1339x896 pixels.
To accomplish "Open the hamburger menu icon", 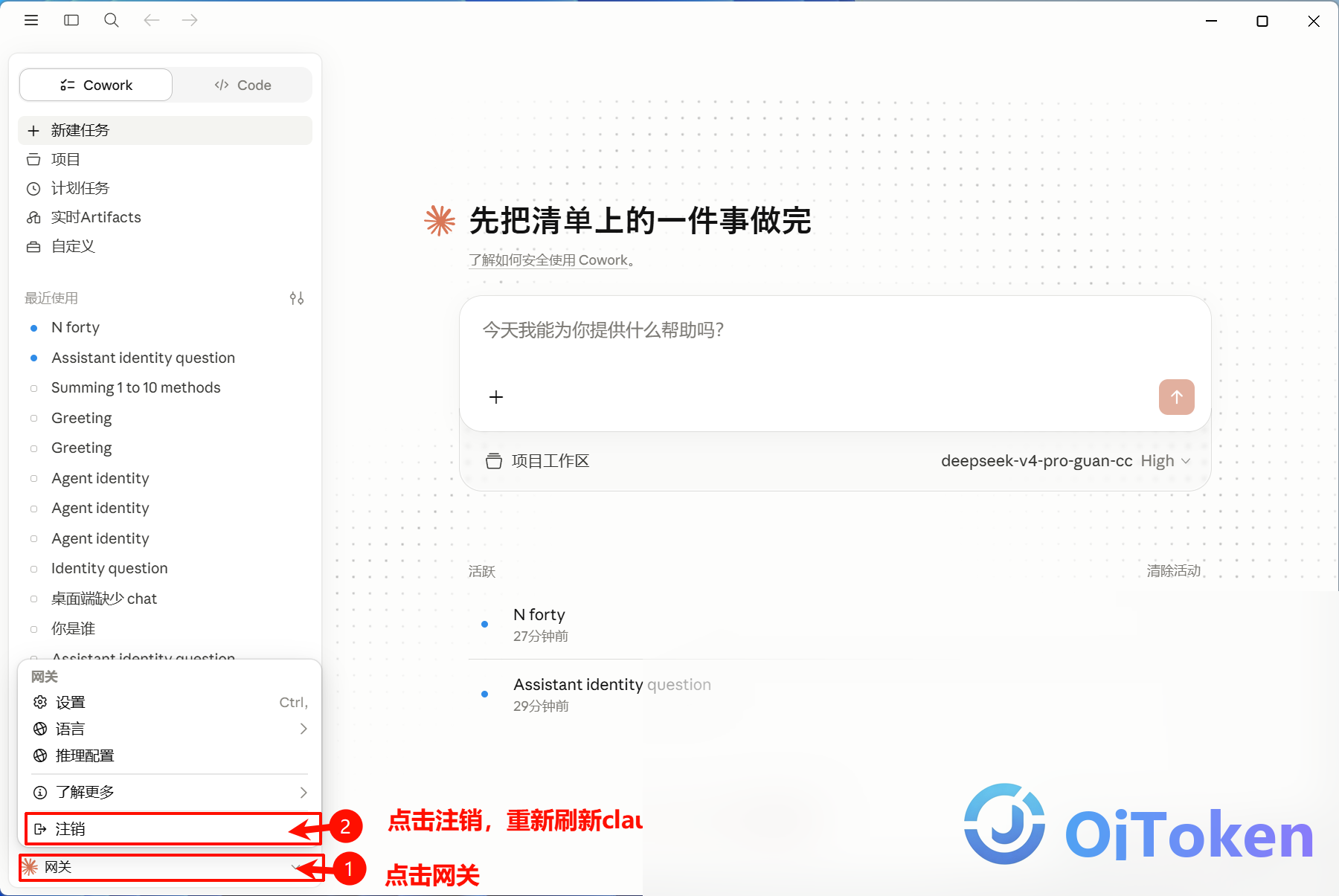I will (x=31, y=20).
